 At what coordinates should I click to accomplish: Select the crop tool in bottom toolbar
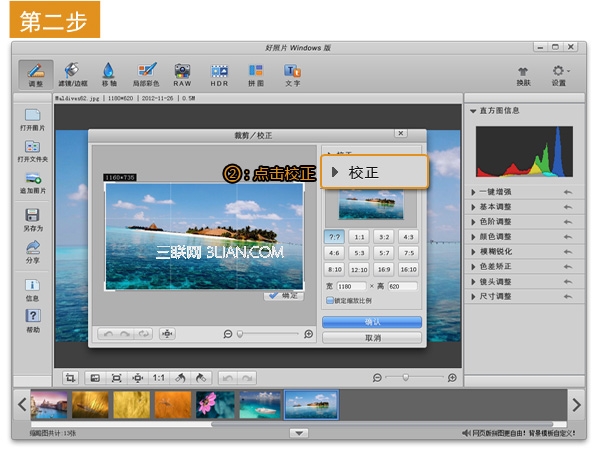click(x=70, y=378)
